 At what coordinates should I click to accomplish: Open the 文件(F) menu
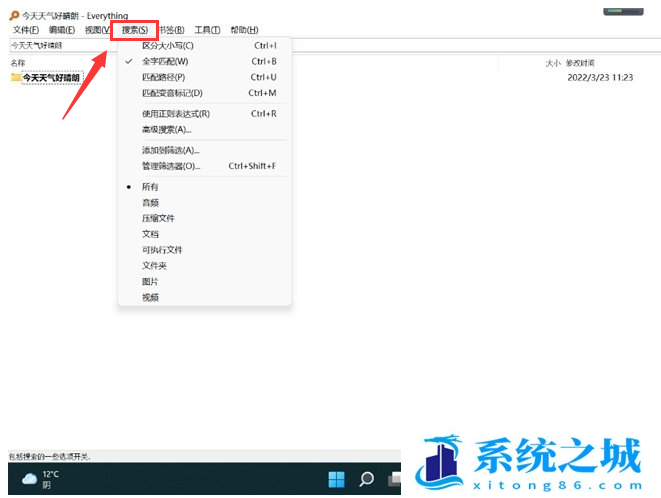pyautogui.click(x=26, y=30)
